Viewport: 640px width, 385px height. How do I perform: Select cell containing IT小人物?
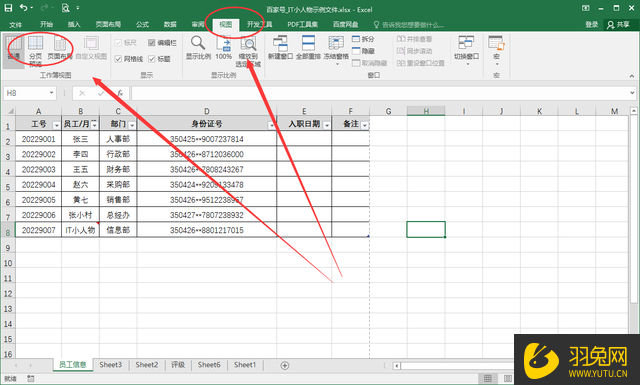tap(80, 230)
